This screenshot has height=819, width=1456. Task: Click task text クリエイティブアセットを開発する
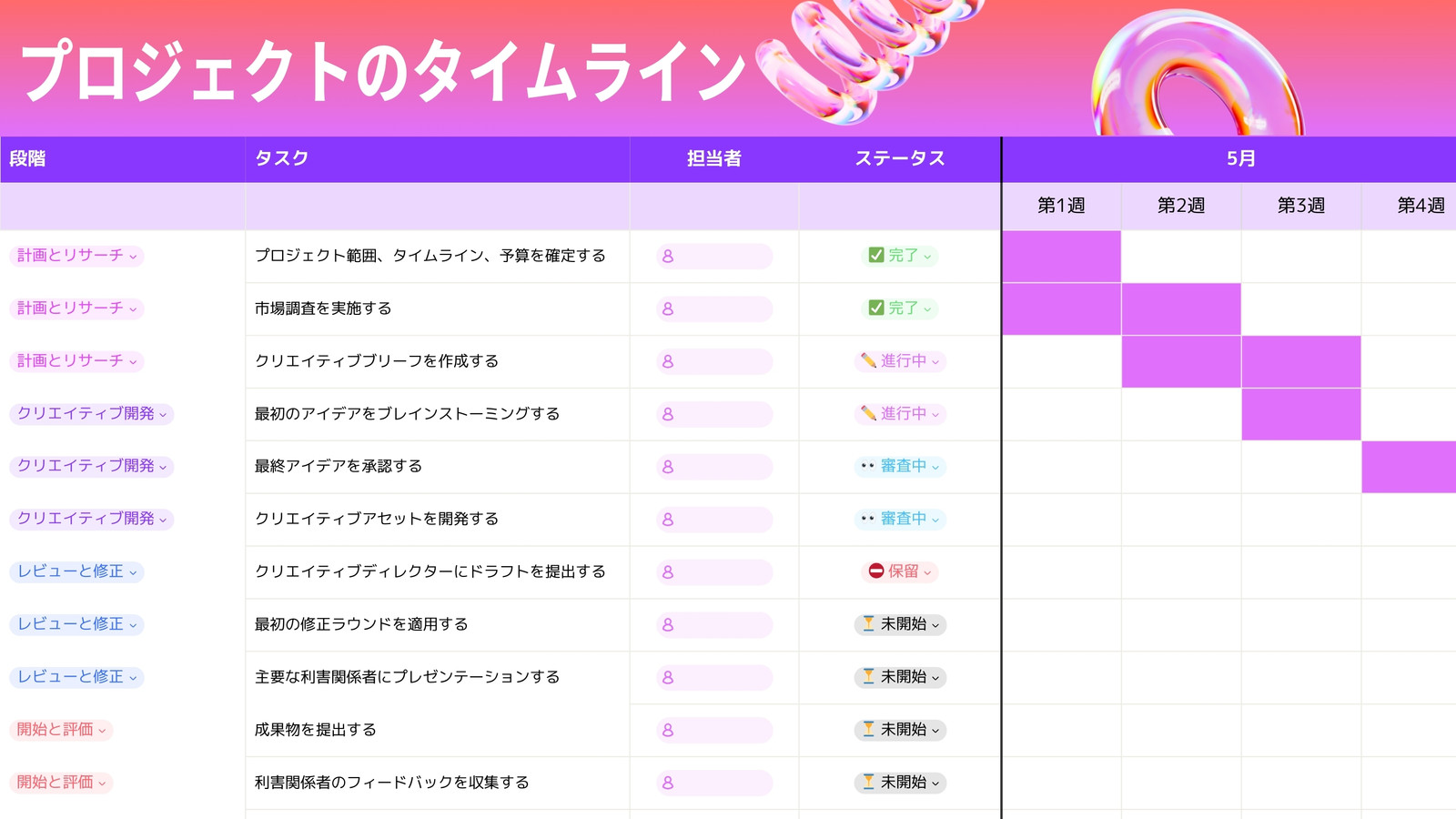(x=377, y=519)
